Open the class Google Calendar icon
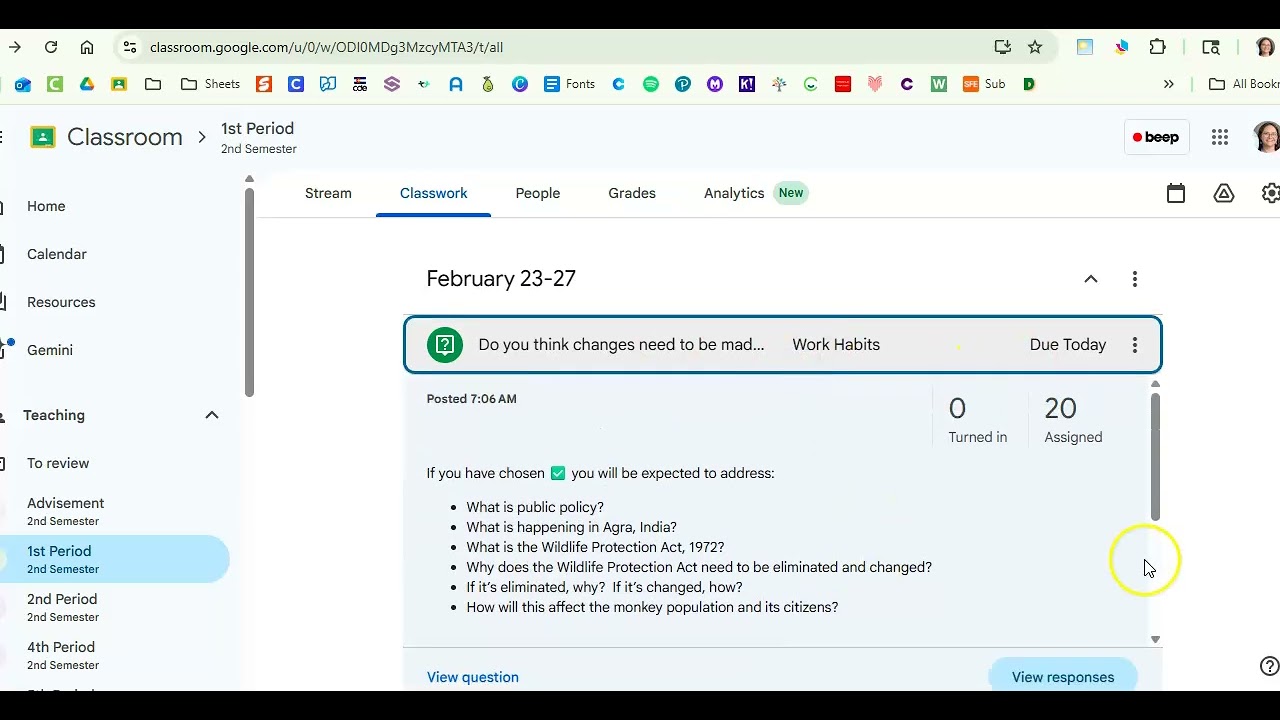Image resolution: width=1280 pixels, height=720 pixels. (1176, 194)
